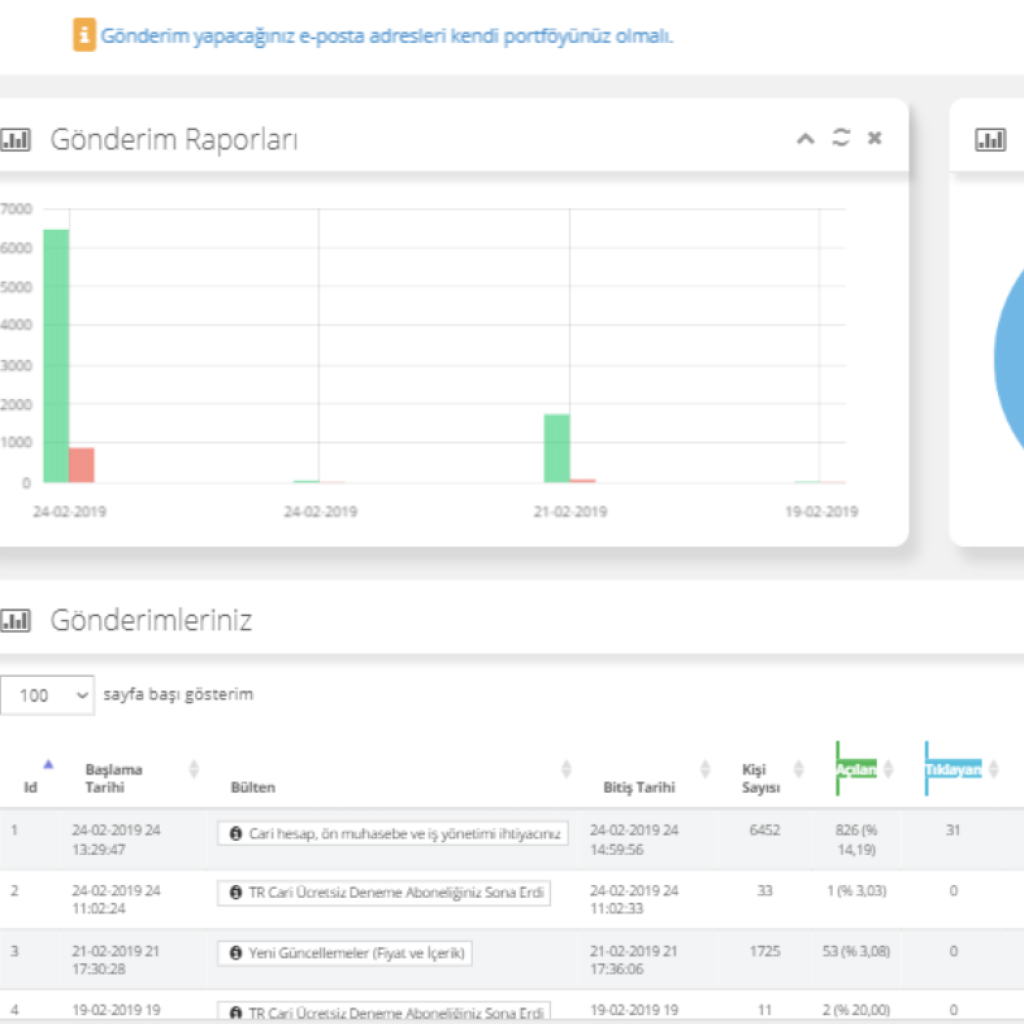Open the e-posta portföy notice link

386,36
